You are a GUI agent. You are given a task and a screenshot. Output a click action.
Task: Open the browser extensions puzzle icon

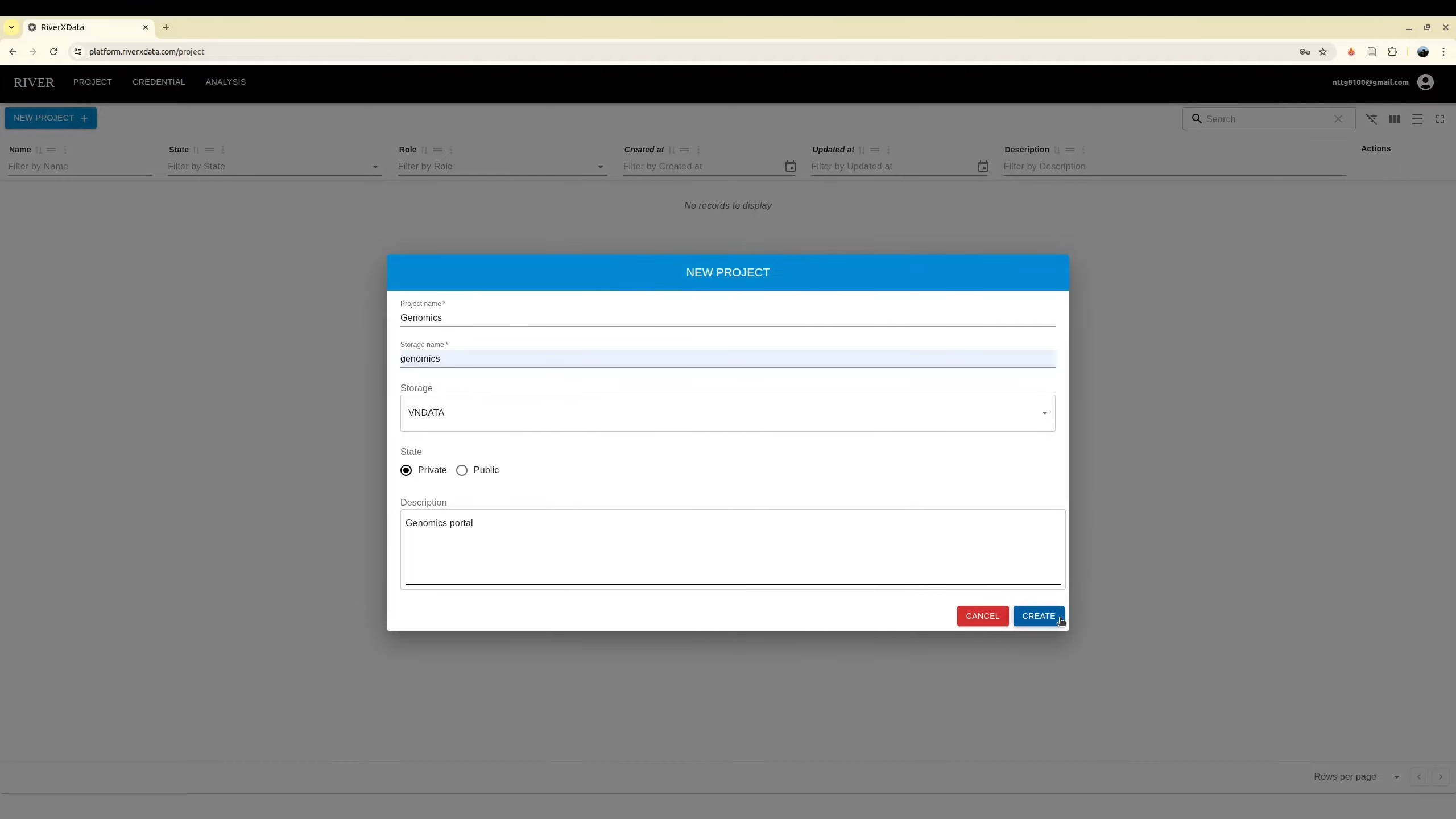point(1392,52)
